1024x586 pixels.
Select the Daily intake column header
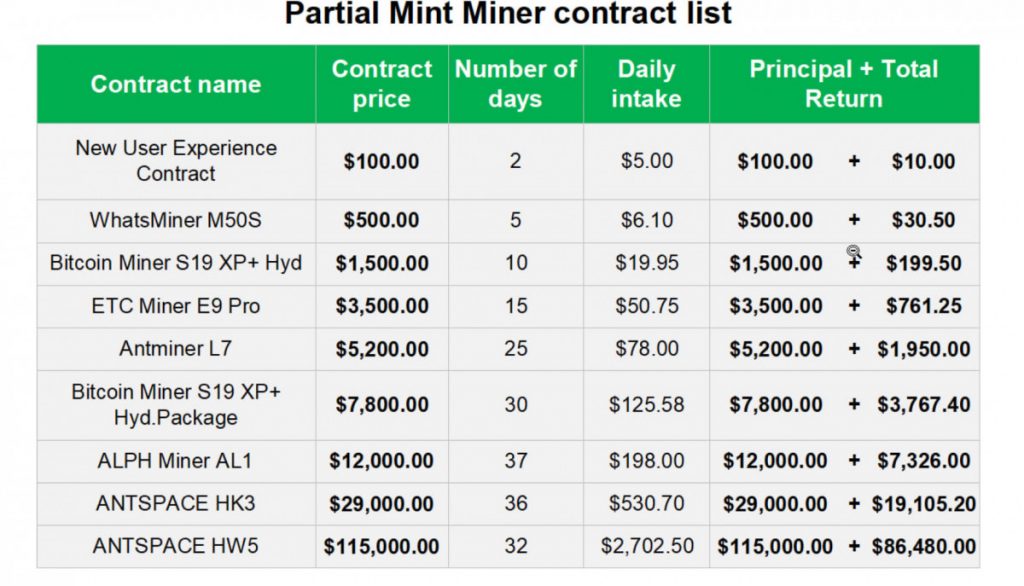click(x=646, y=84)
